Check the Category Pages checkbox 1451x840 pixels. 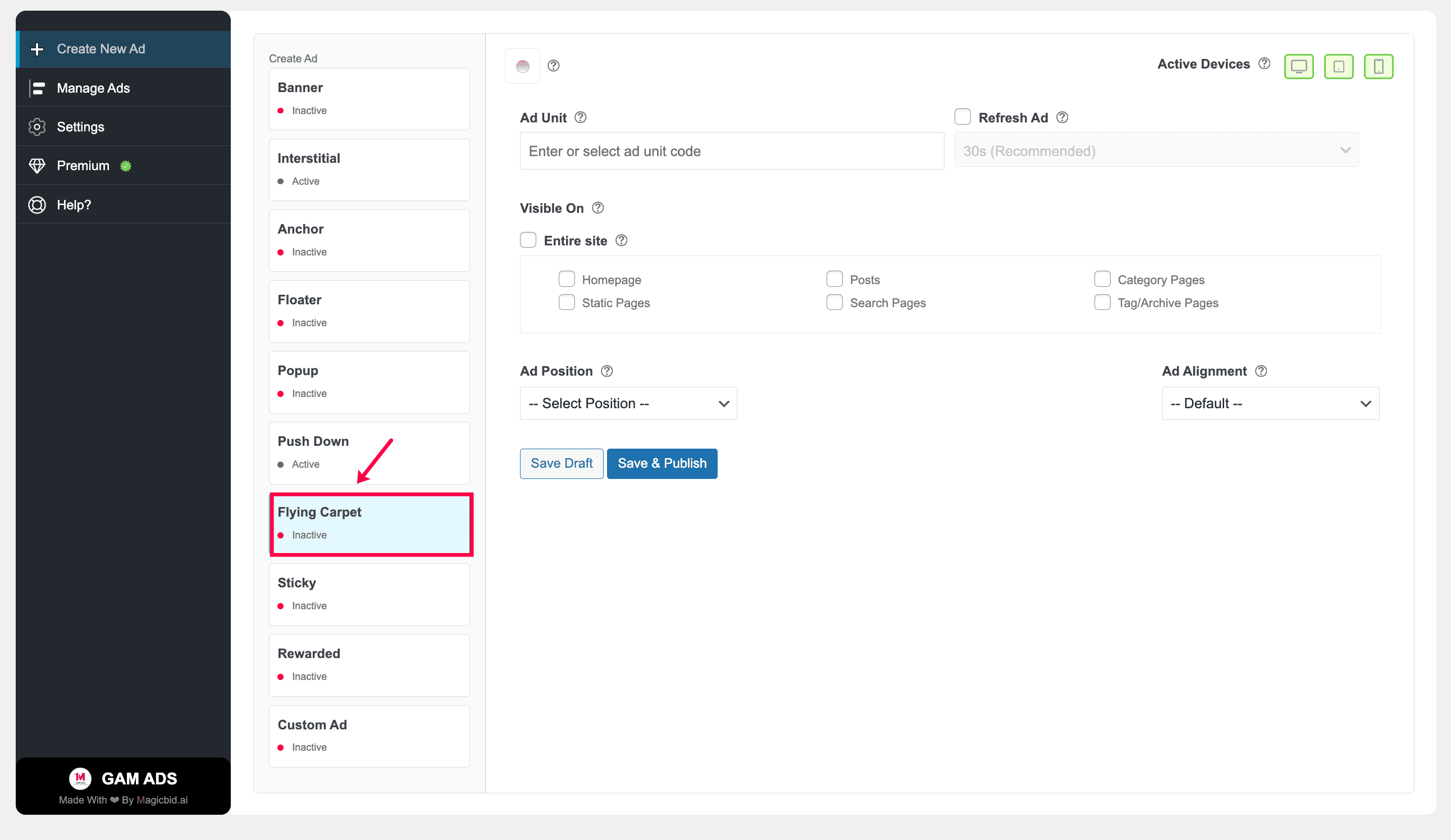coord(1102,279)
